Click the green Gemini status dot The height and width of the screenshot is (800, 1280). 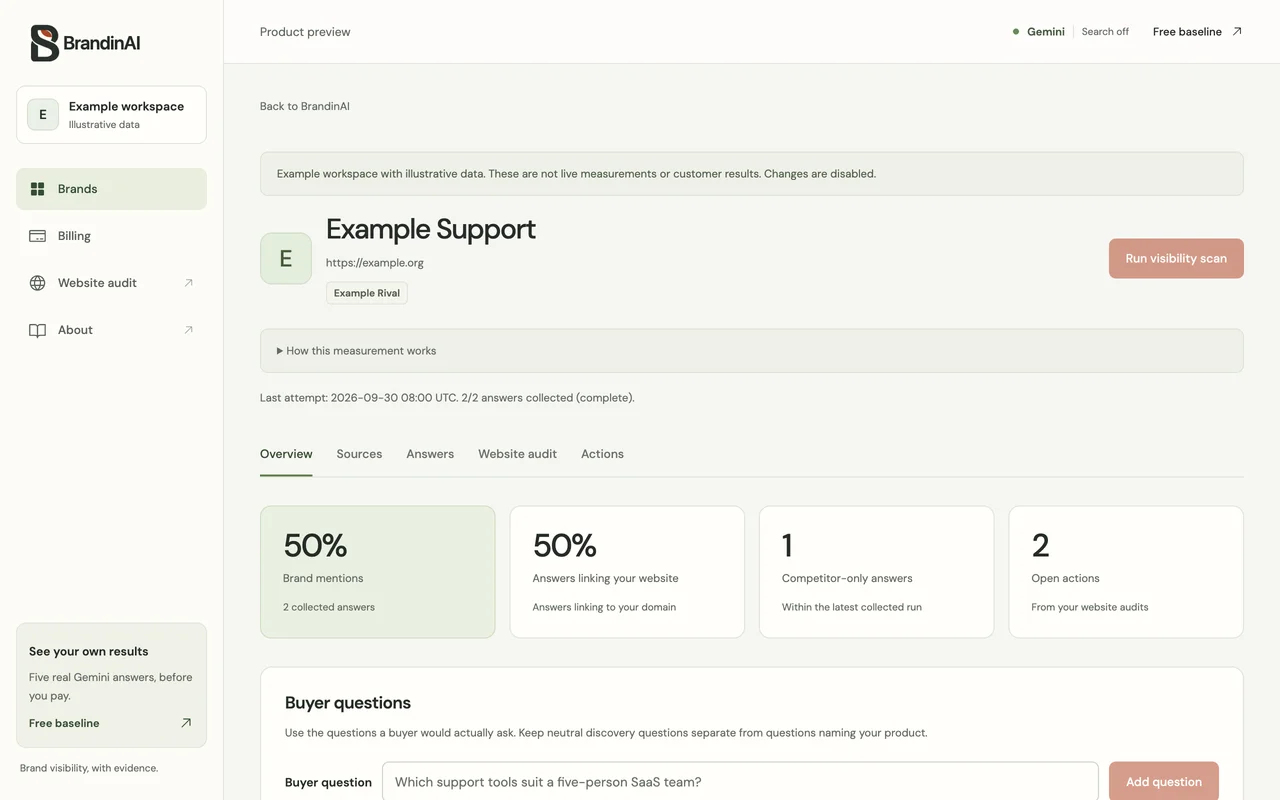pos(1016,32)
